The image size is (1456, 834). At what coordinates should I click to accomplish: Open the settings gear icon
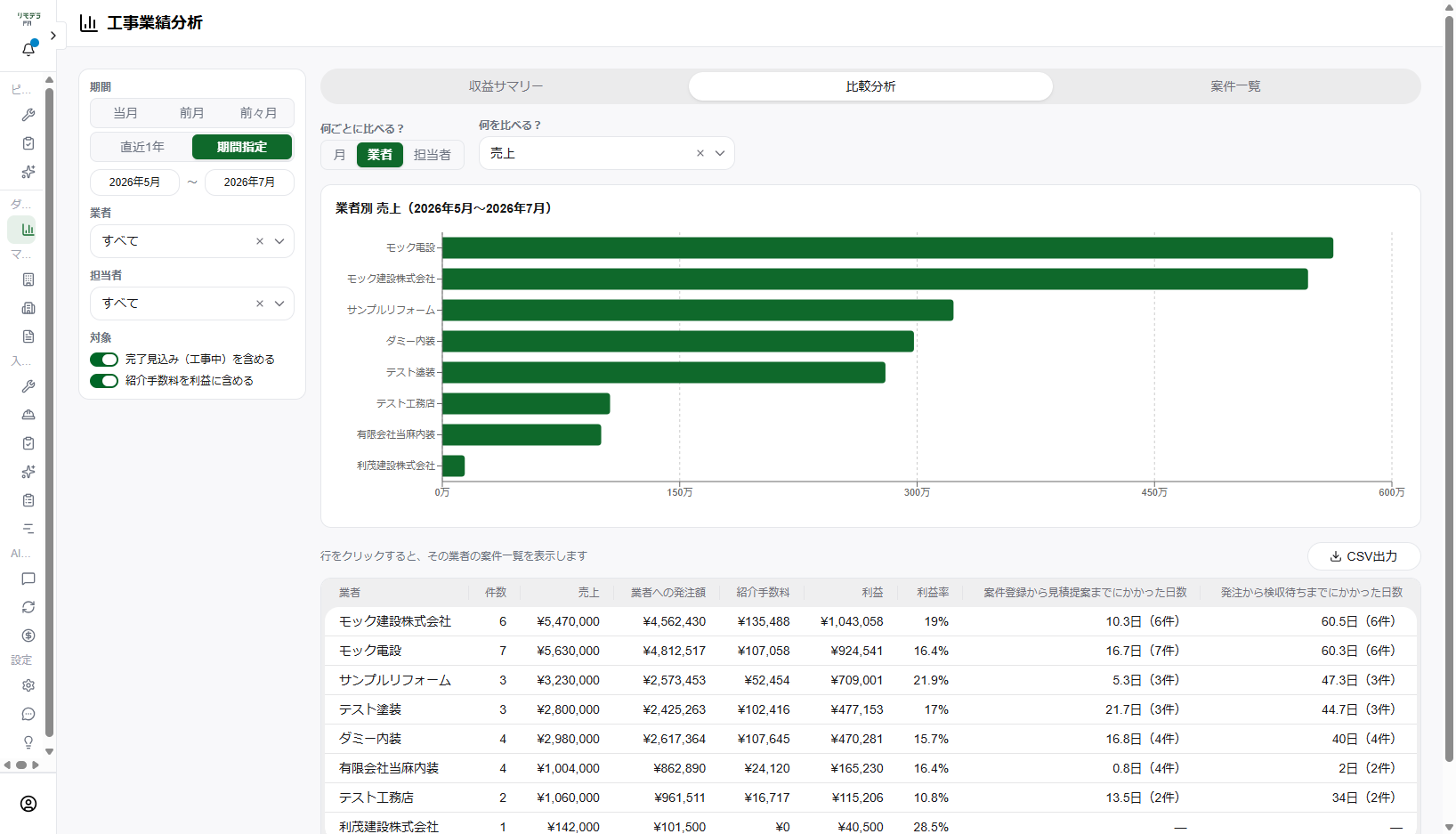(28, 685)
